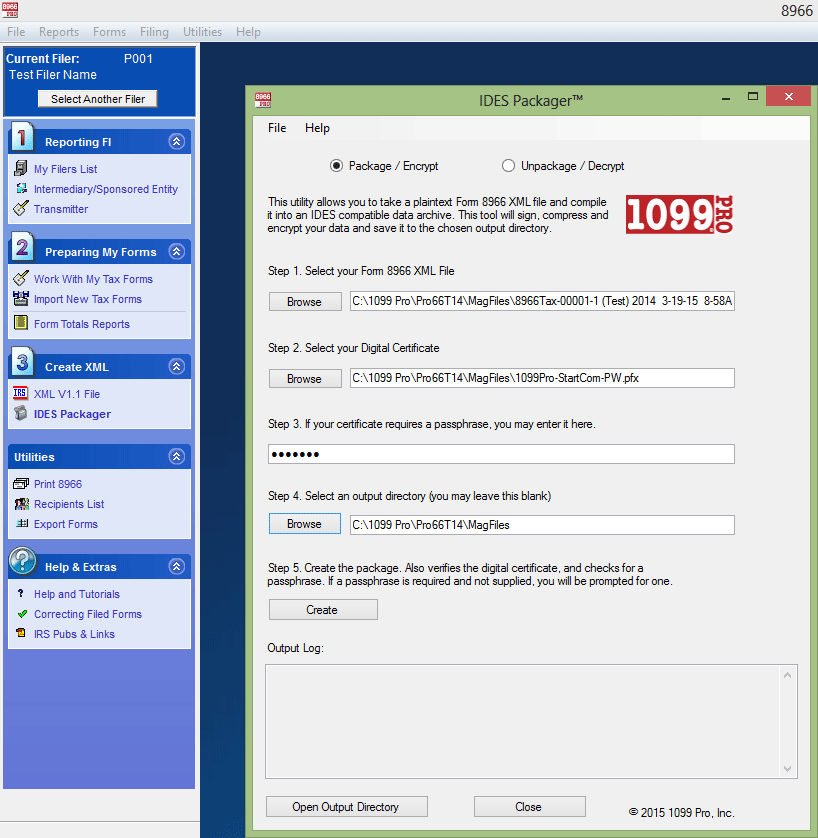Open the Transmitter link

pos(61,209)
